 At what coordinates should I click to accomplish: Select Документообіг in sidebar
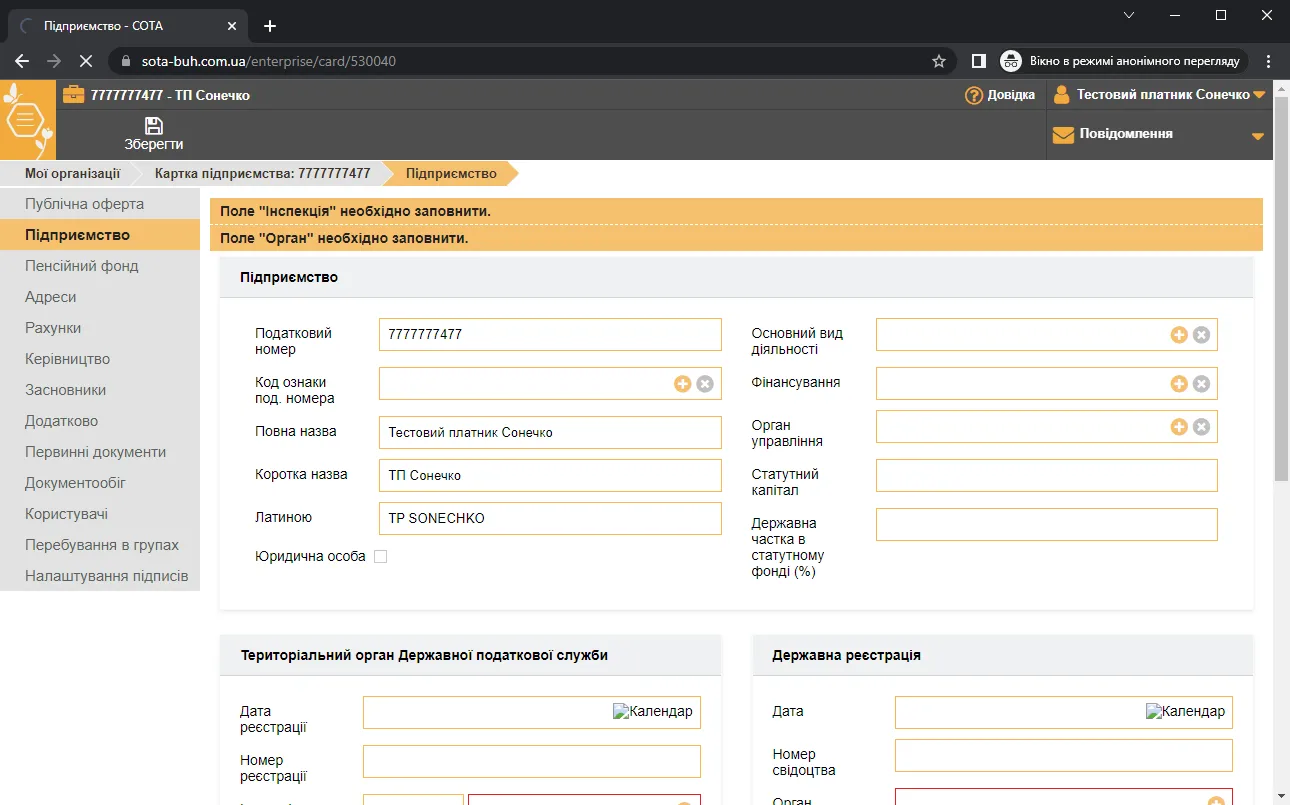click(100, 483)
